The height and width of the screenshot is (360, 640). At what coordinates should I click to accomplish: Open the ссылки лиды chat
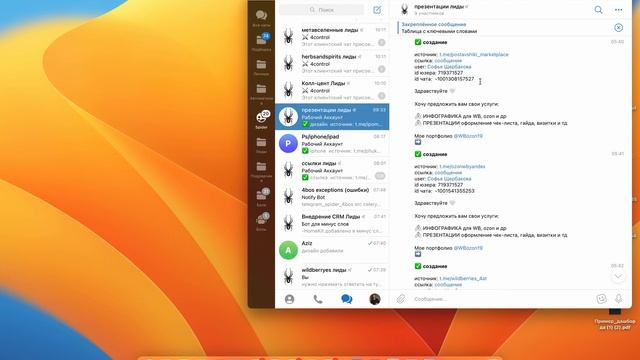point(332,170)
